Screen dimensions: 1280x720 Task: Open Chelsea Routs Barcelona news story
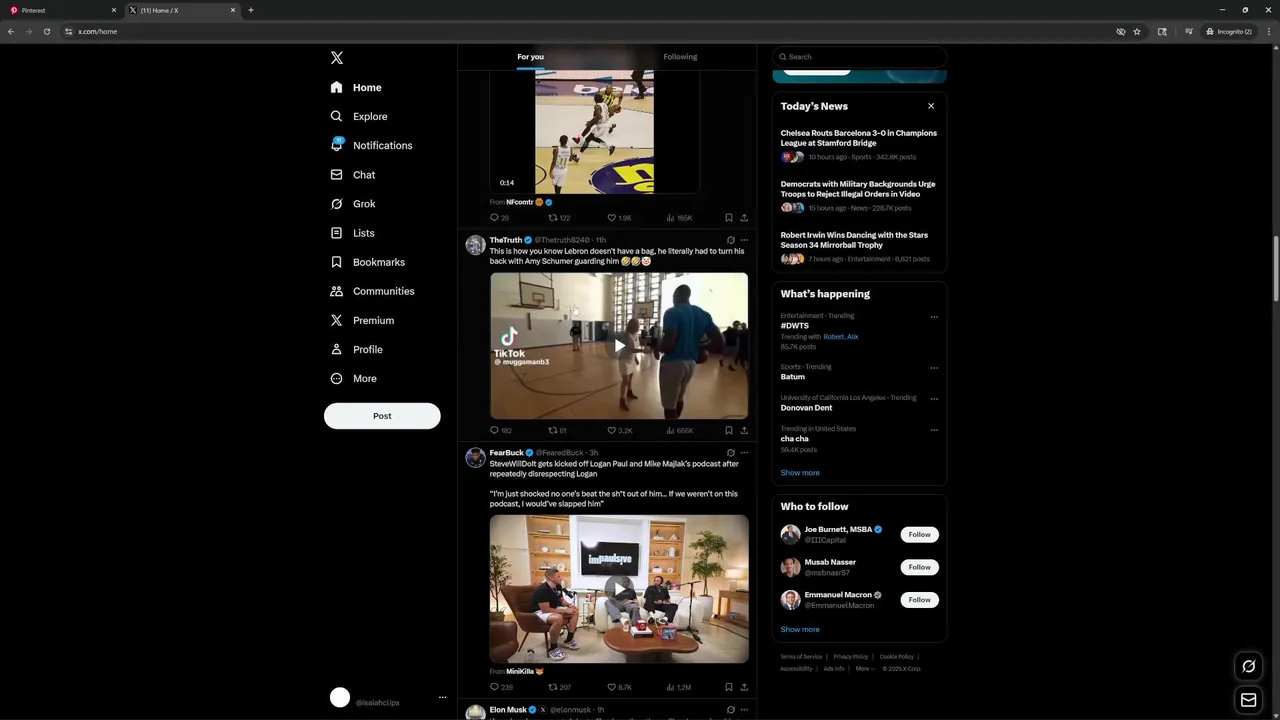[859, 138]
